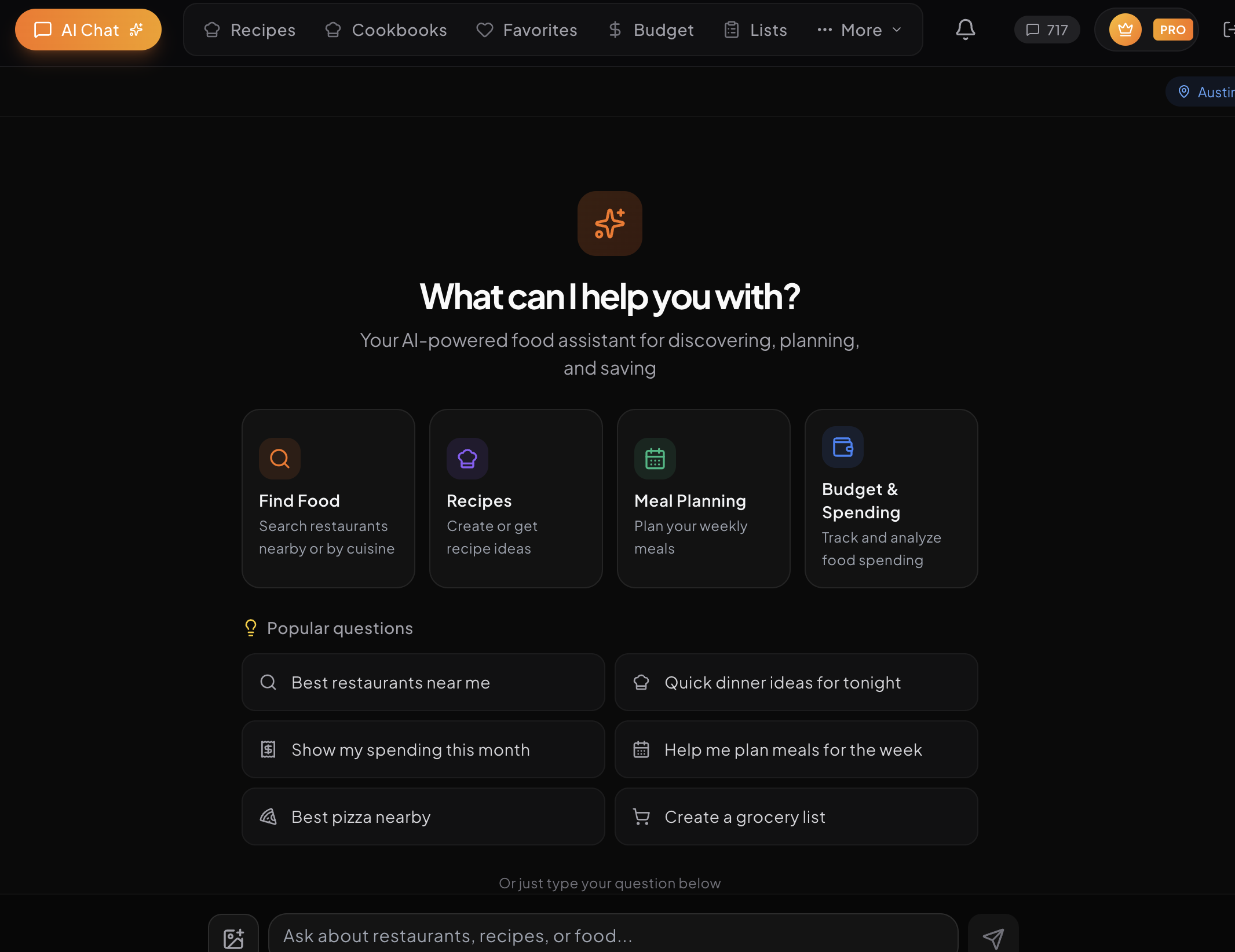Ask for quick dinner ideas tonight
This screenshot has height=952, width=1235.
click(796, 682)
